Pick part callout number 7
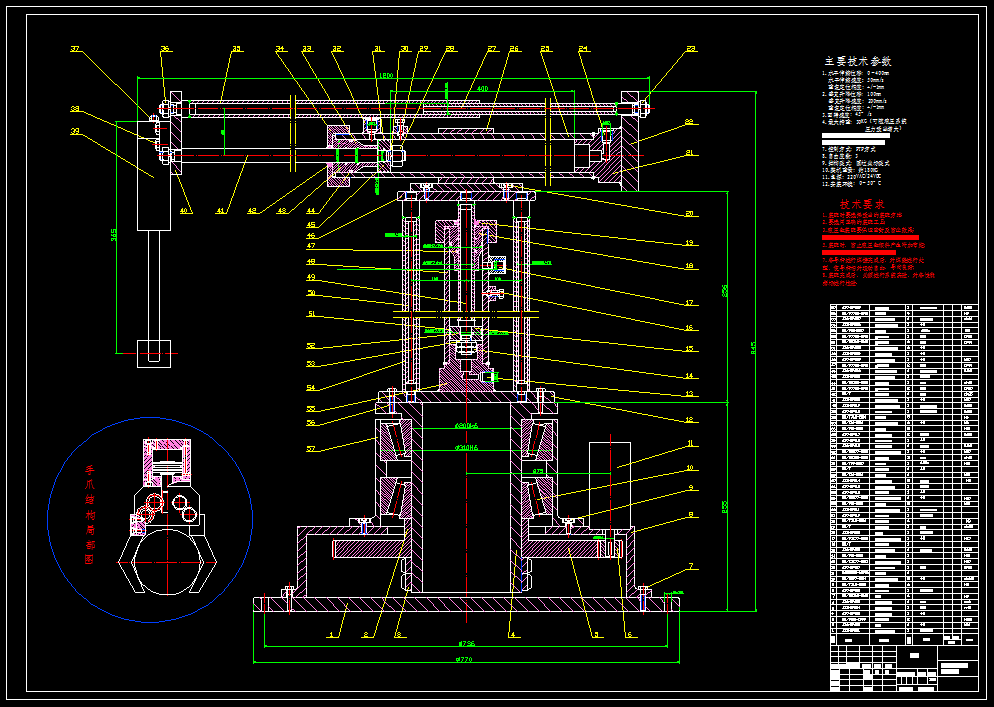The image size is (994, 707). tap(691, 566)
